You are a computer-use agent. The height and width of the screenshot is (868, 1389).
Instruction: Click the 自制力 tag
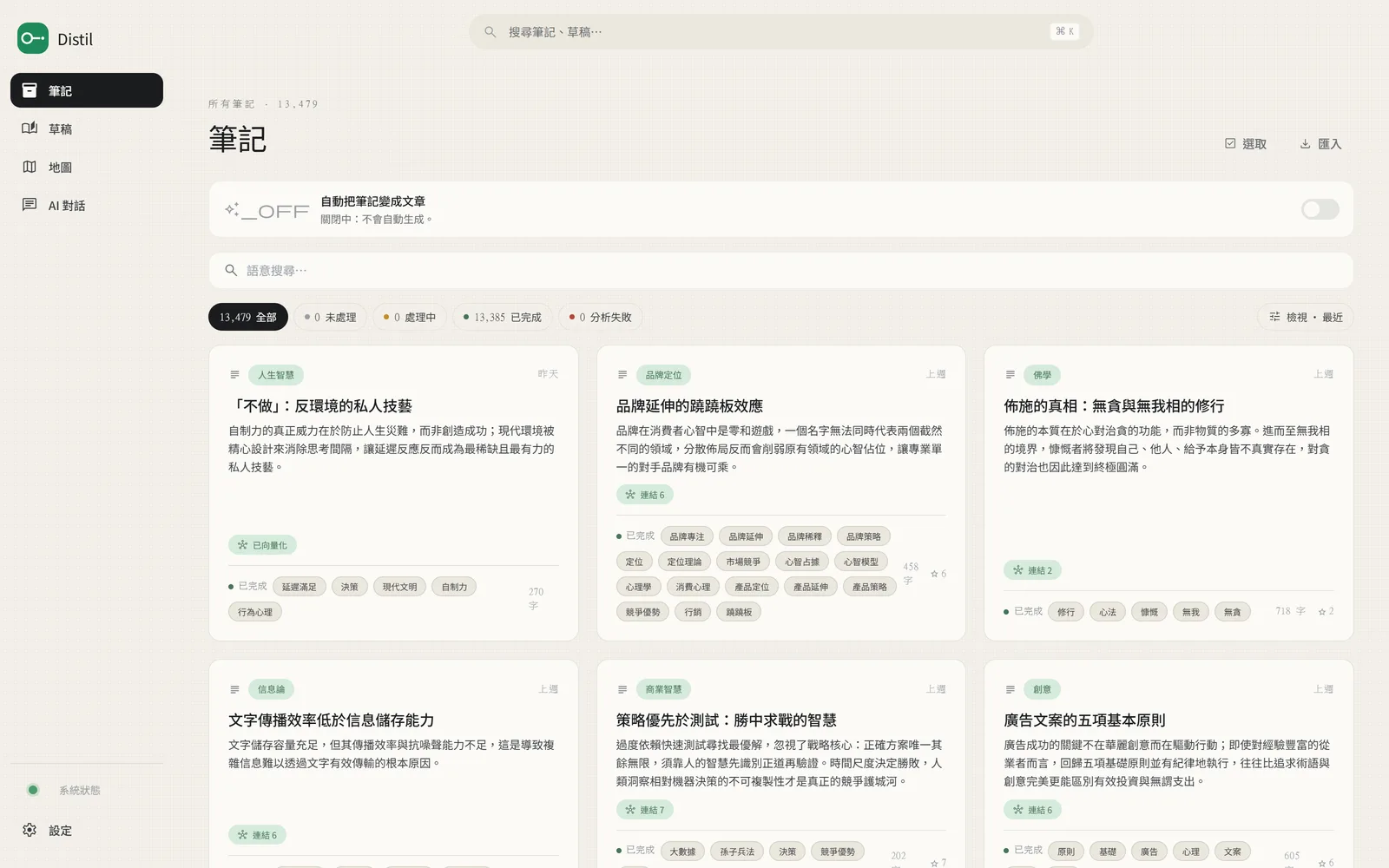454,587
